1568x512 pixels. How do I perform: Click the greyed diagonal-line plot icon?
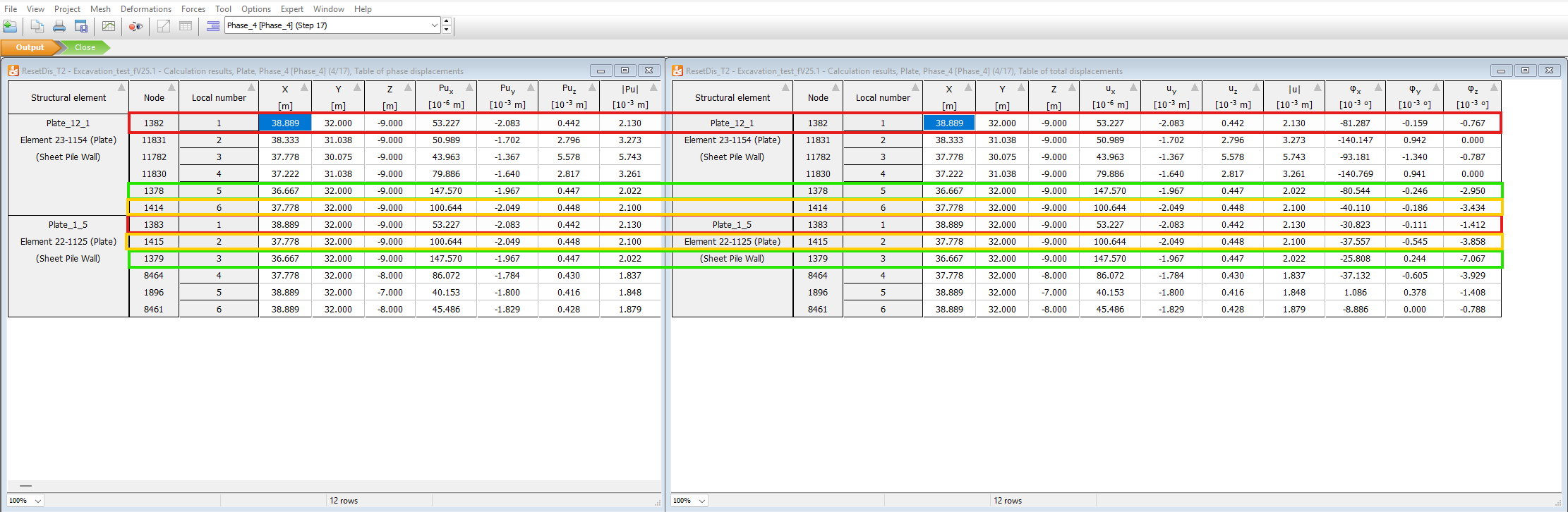coord(164,26)
